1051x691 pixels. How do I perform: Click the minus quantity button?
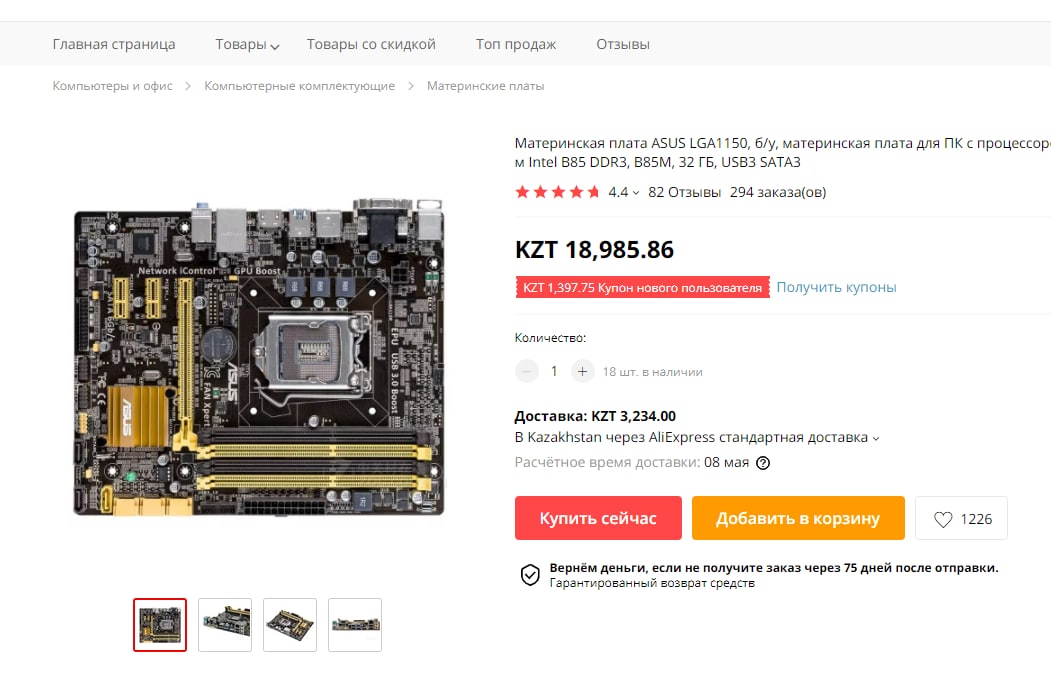pyautogui.click(x=527, y=371)
